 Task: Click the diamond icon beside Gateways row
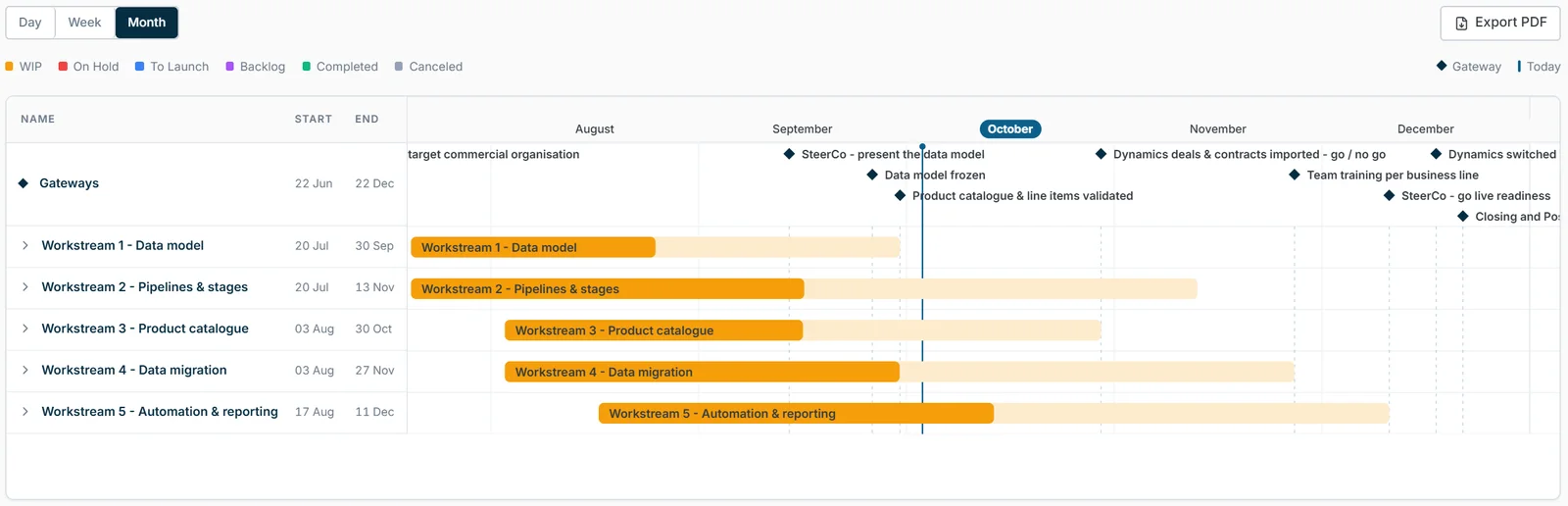pos(24,183)
